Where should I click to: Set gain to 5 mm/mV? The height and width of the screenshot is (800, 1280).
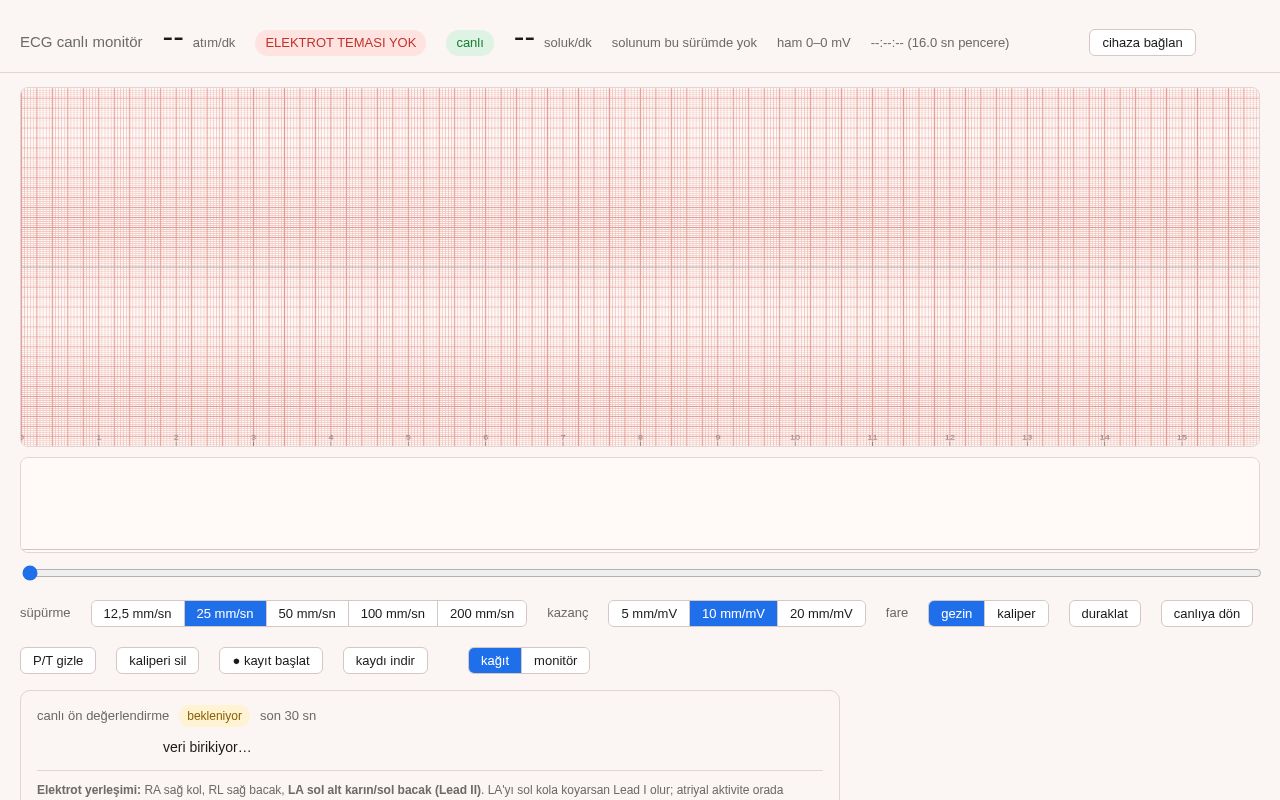coord(649,613)
